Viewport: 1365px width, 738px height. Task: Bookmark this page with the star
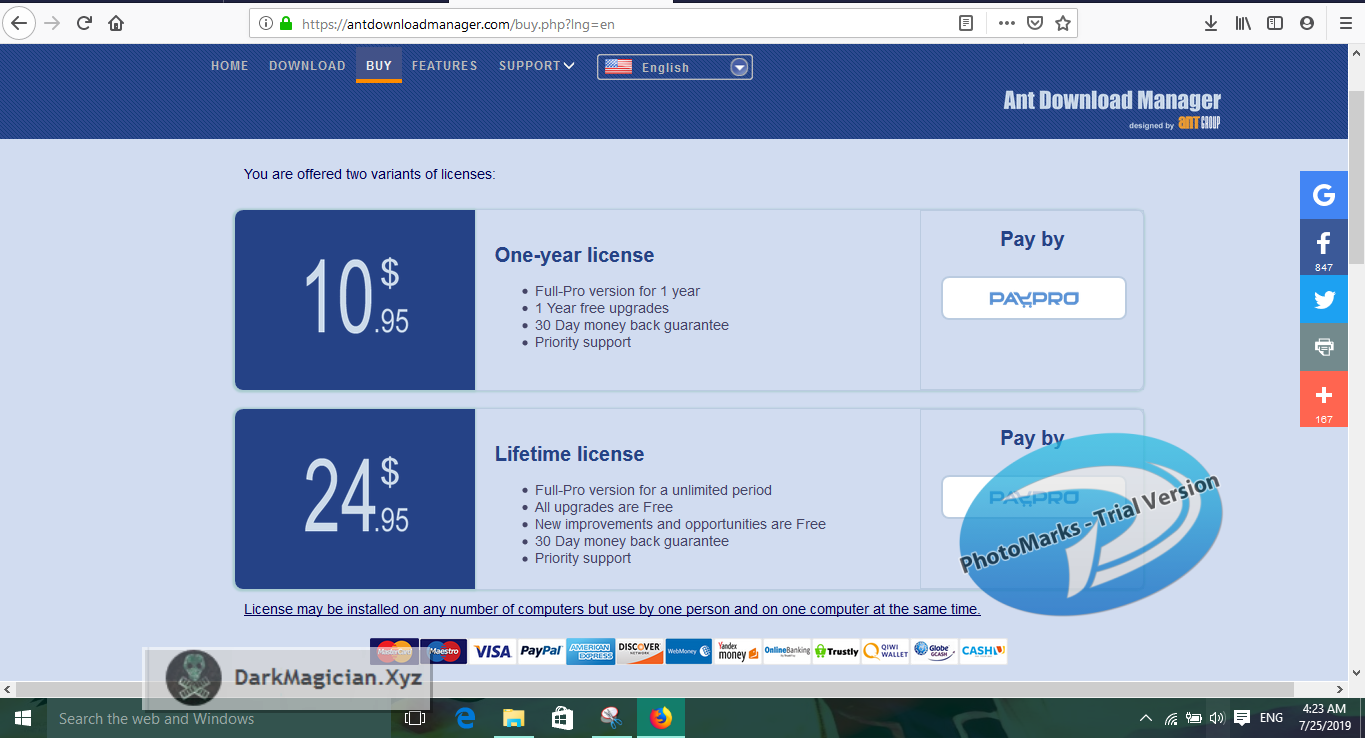pyautogui.click(x=1063, y=23)
